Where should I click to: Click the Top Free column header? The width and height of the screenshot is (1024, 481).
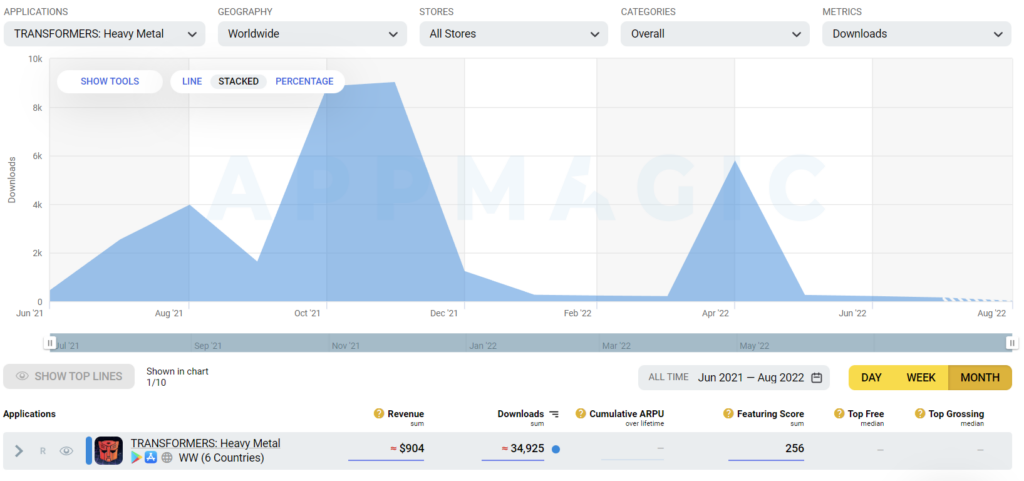pyautogui.click(x=866, y=414)
